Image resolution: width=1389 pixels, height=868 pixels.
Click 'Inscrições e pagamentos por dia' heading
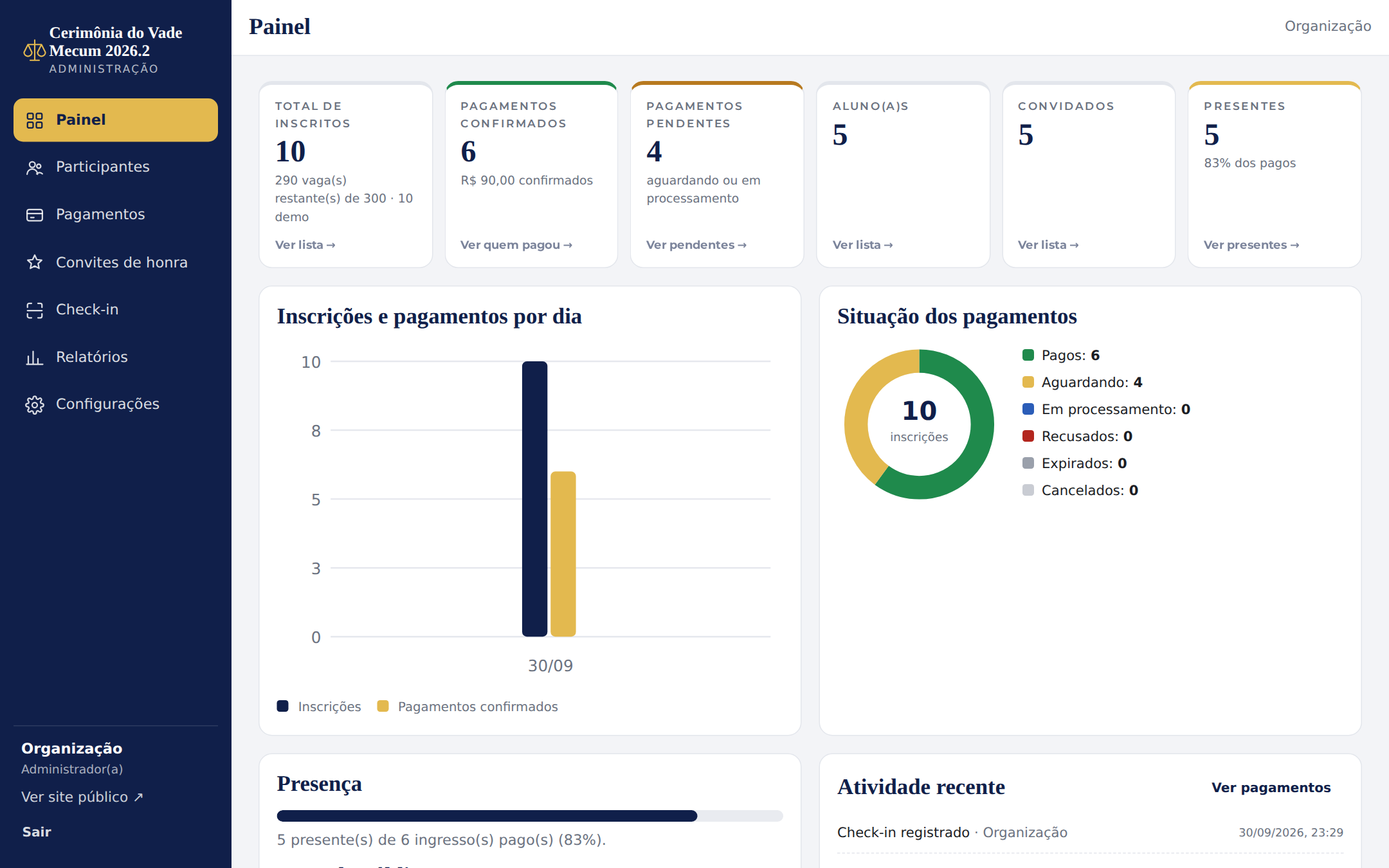click(429, 316)
